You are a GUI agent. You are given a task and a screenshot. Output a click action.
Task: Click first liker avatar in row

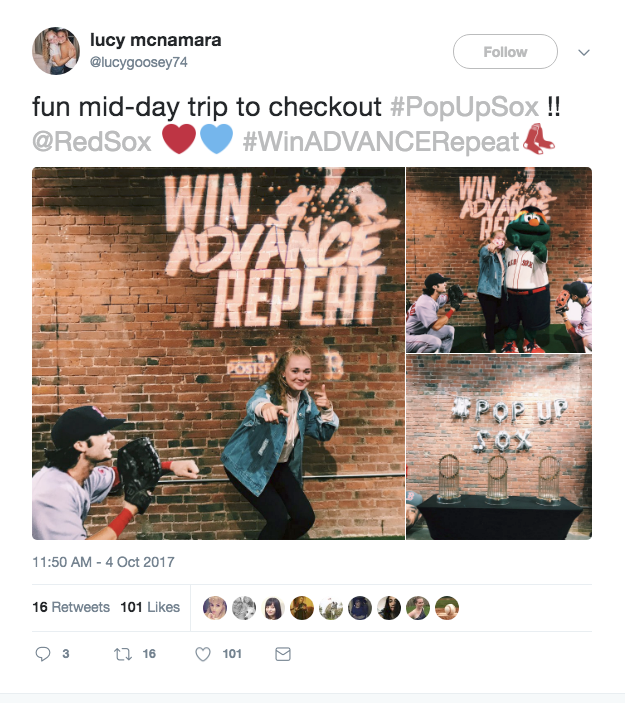point(215,608)
